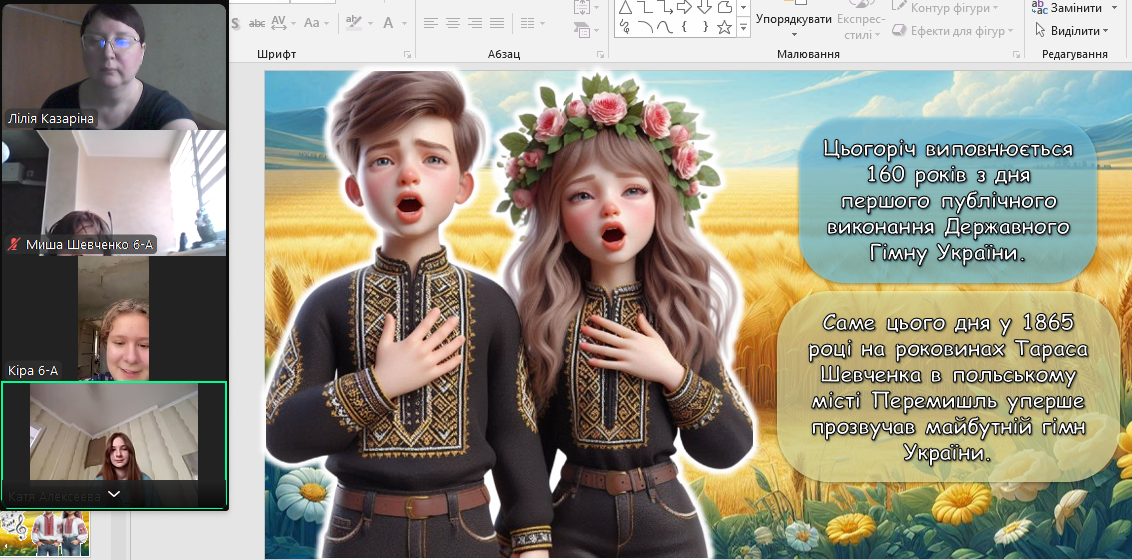Apply text highlight color
1132x560 pixels.
[x=353, y=23]
